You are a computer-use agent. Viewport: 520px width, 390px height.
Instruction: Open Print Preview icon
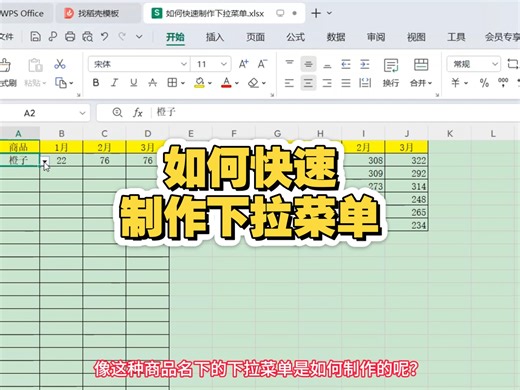pos(87,36)
